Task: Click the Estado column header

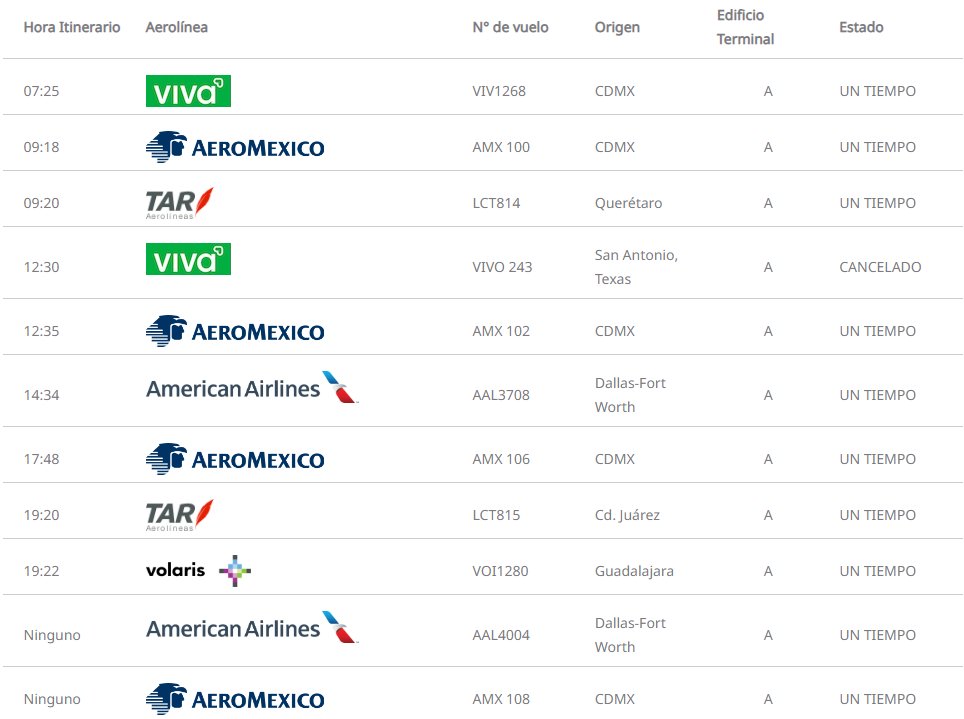Action: pyautogui.click(x=861, y=28)
